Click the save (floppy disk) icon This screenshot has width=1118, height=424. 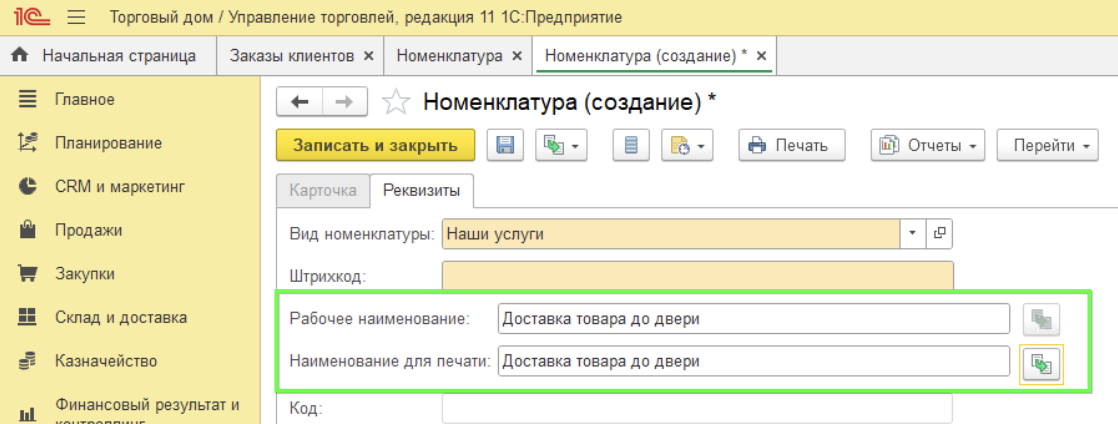505,145
